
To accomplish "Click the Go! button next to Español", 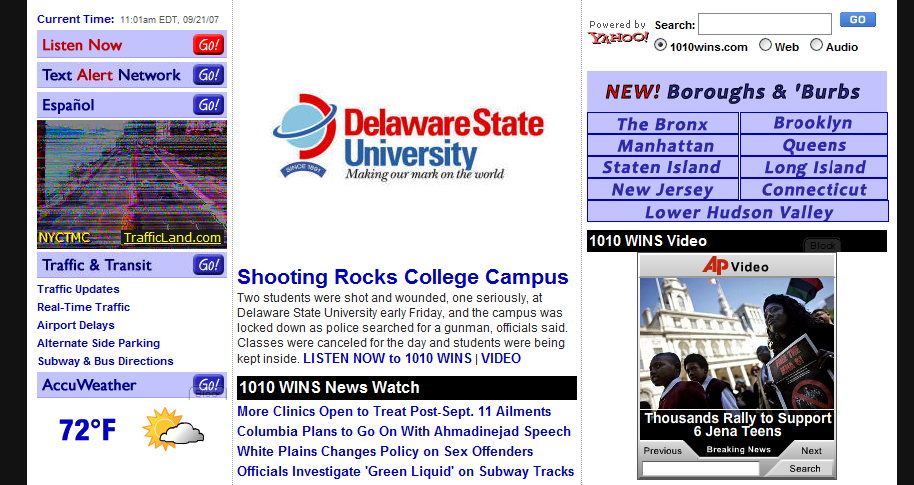I will click(x=208, y=105).
